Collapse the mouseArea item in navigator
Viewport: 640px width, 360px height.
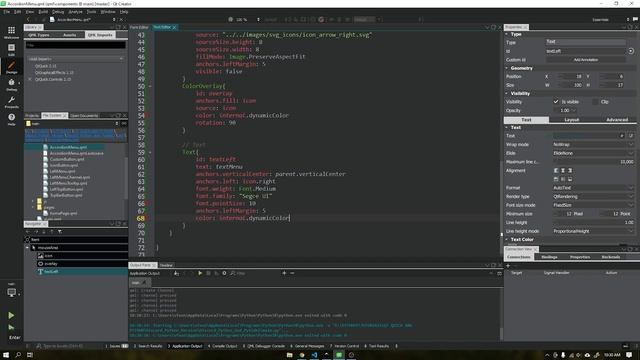click(27, 248)
